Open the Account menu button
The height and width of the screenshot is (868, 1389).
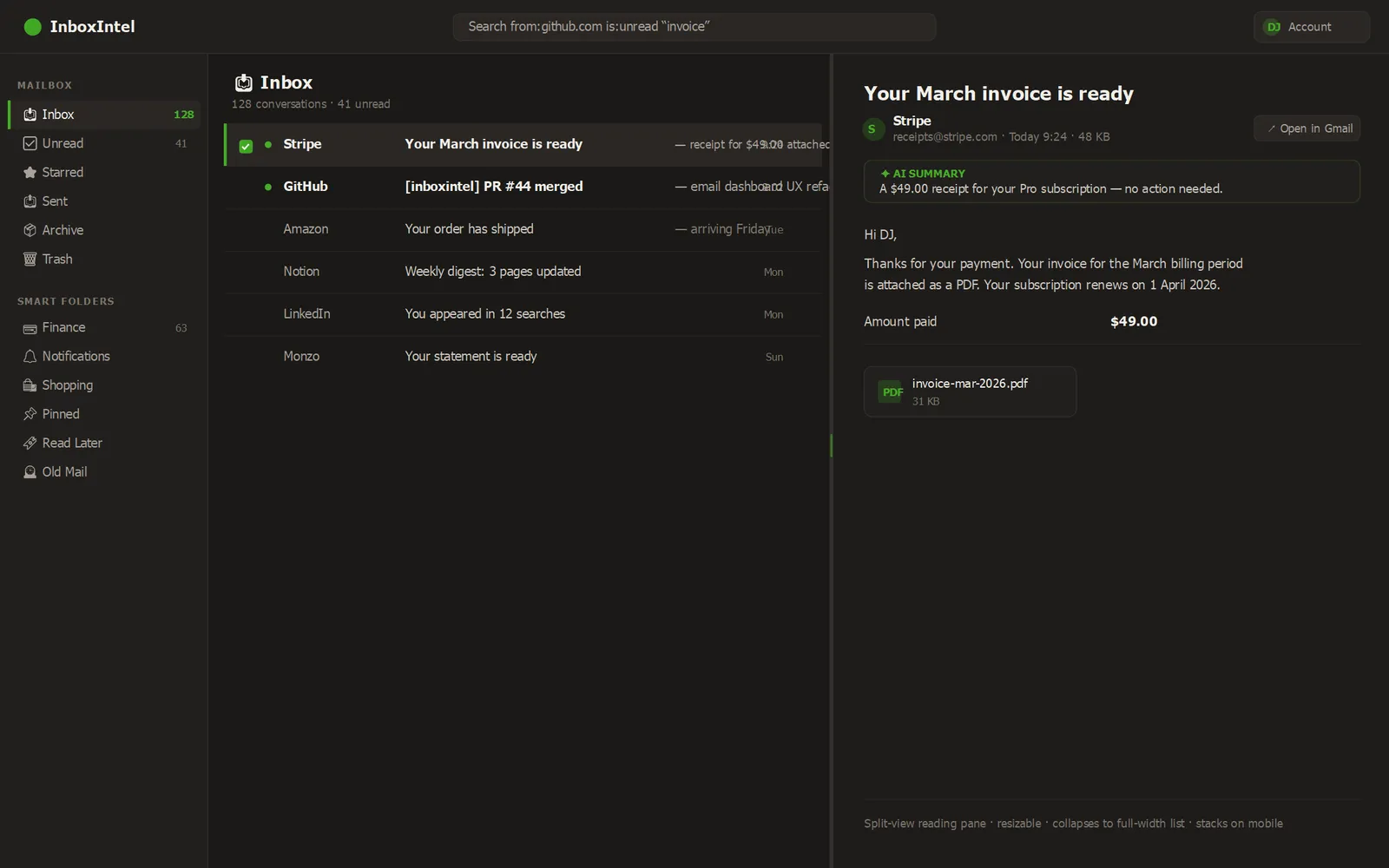(x=1311, y=27)
